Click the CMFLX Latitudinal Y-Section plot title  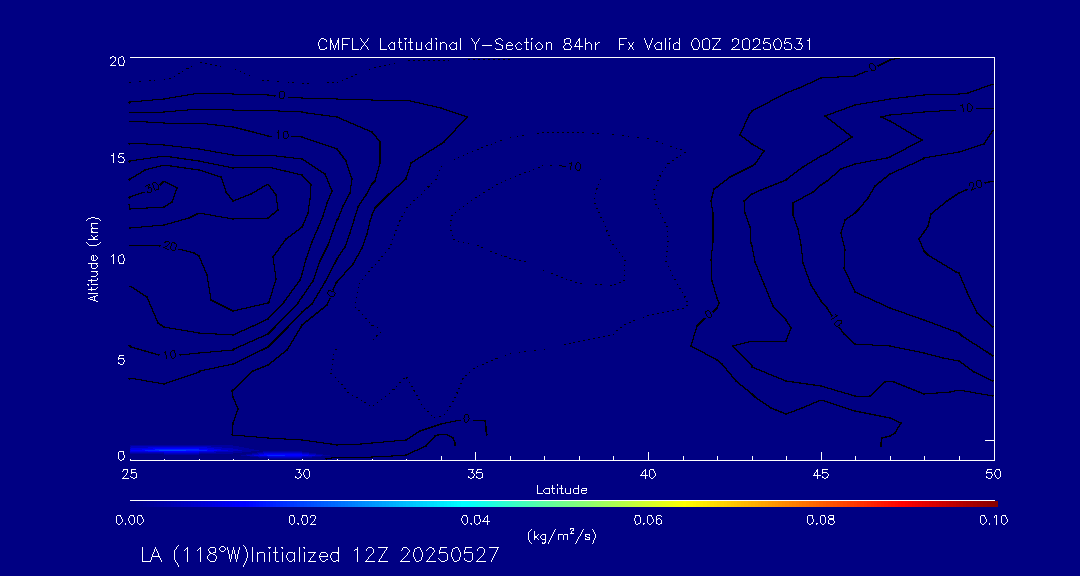(x=563, y=44)
